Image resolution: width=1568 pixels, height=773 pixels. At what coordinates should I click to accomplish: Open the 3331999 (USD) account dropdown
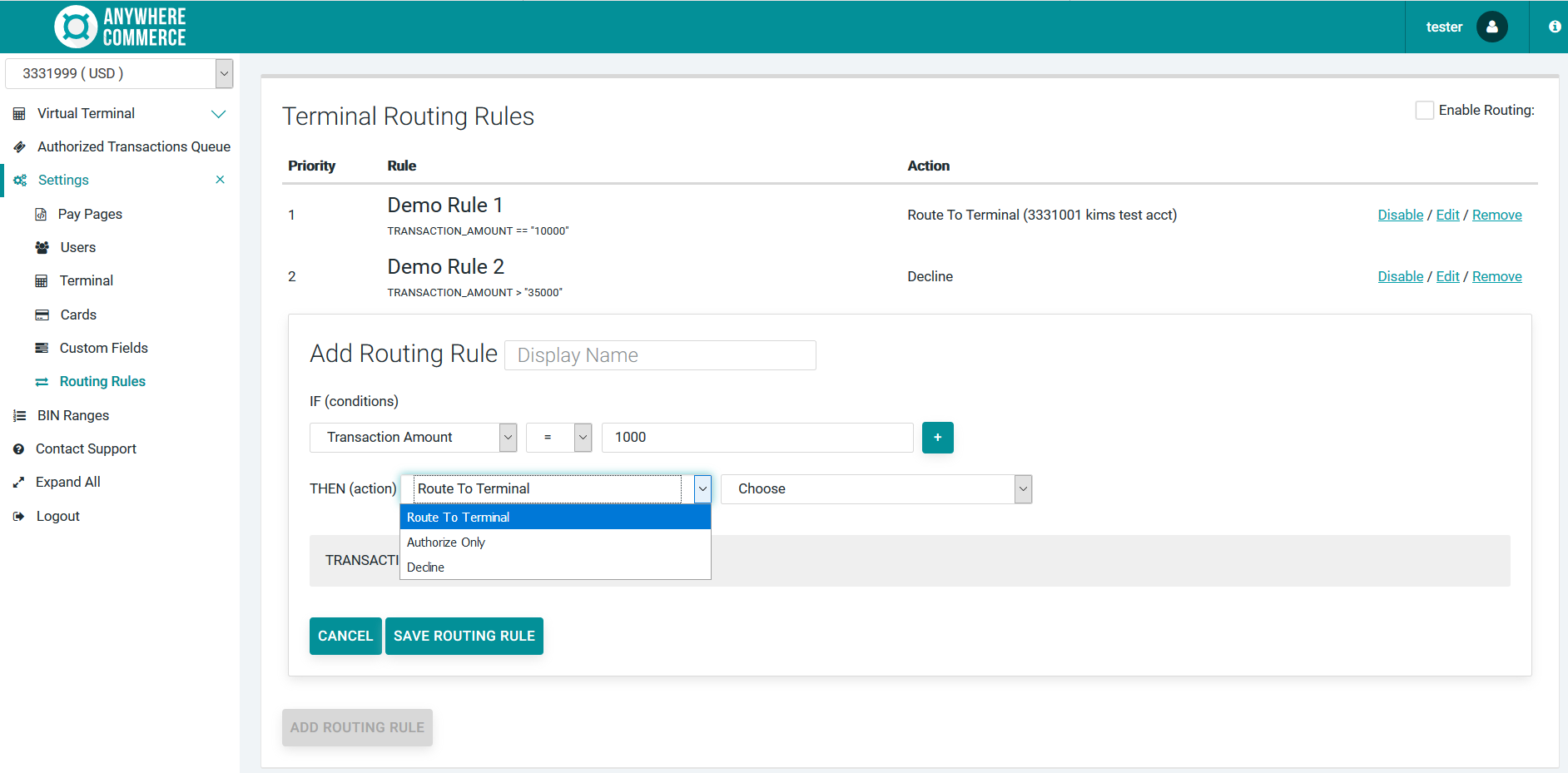118,73
